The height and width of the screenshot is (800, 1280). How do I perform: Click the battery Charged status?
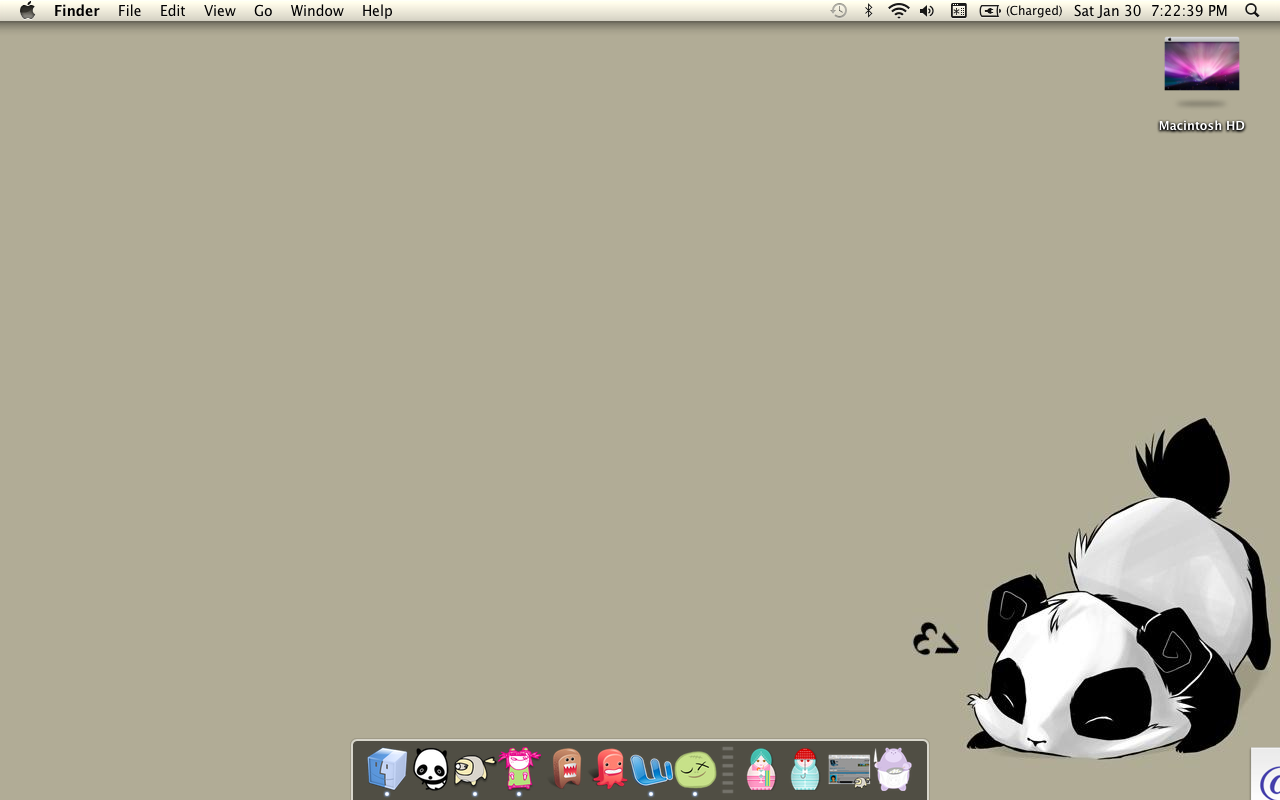pos(1021,11)
